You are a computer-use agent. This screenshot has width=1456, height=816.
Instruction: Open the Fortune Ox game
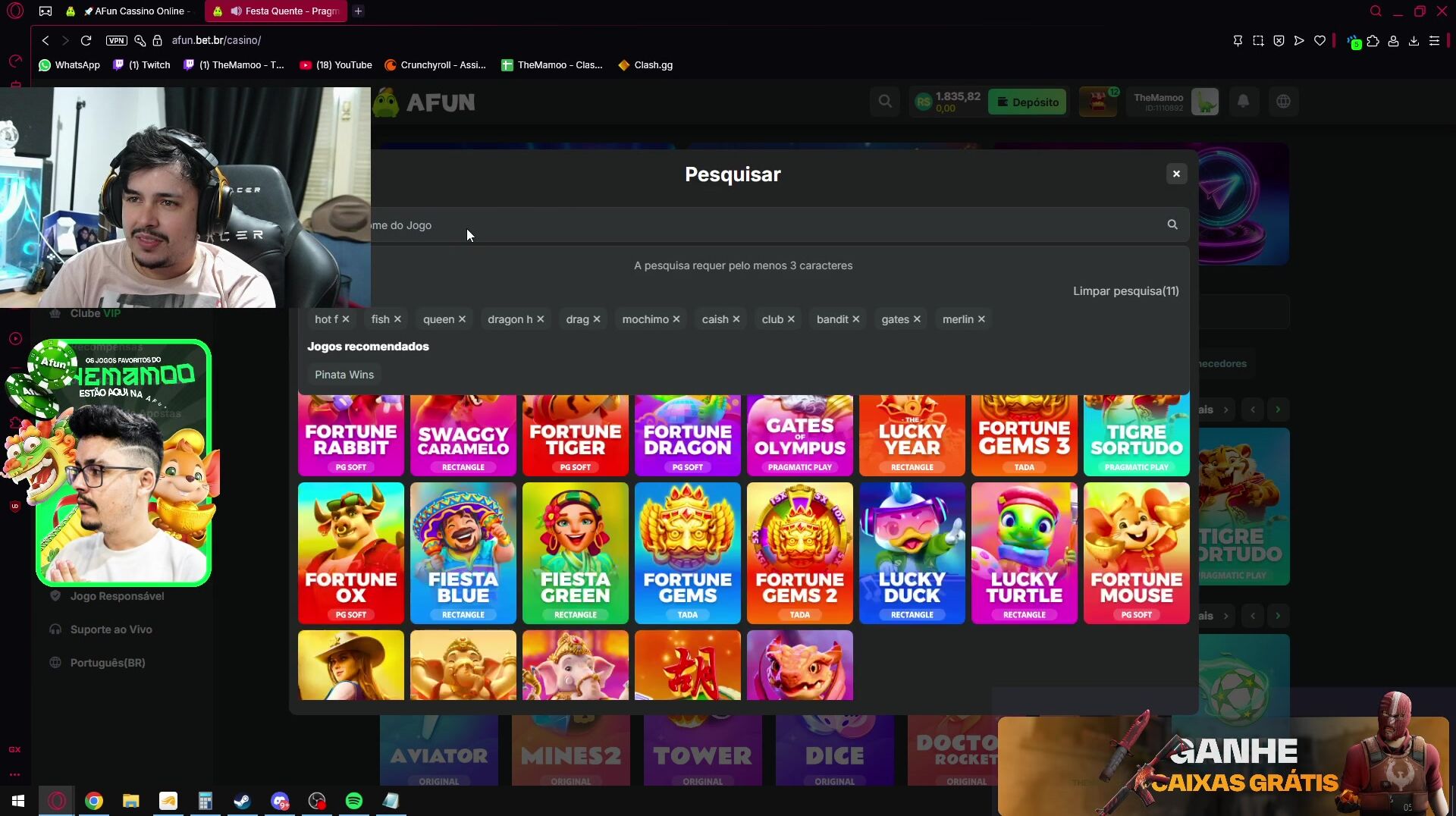(x=351, y=553)
